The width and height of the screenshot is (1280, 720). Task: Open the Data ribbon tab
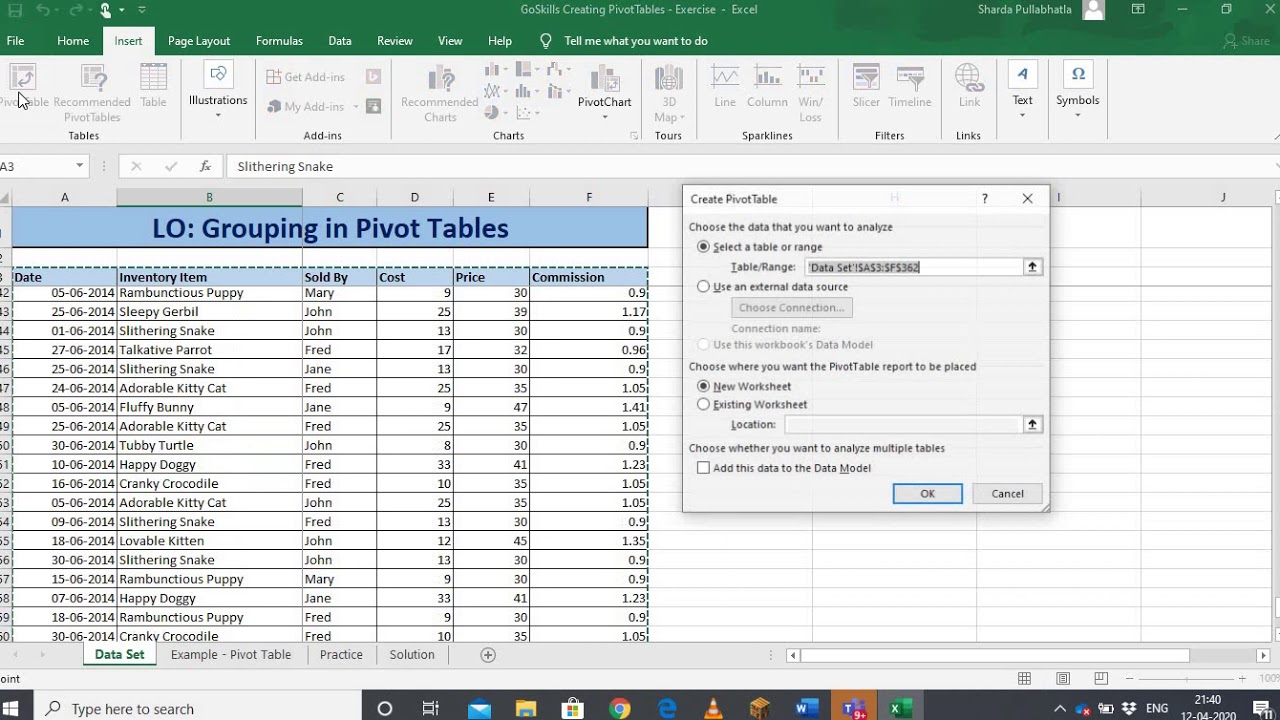(340, 41)
